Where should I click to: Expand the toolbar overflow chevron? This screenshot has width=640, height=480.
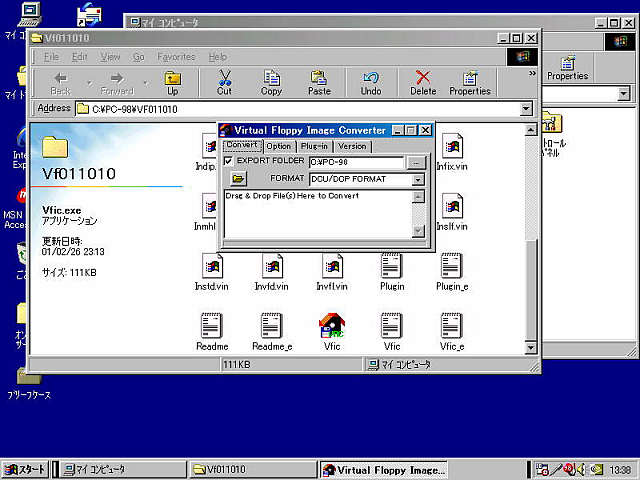pyautogui.click(x=532, y=73)
